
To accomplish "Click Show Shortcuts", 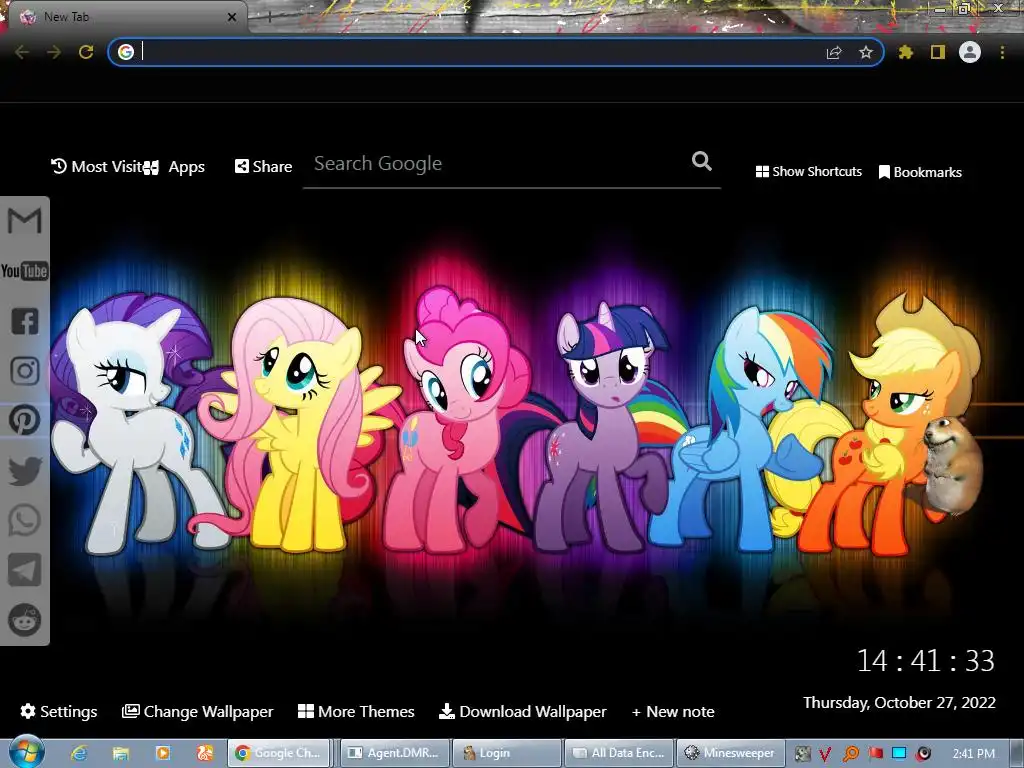I will (x=808, y=171).
